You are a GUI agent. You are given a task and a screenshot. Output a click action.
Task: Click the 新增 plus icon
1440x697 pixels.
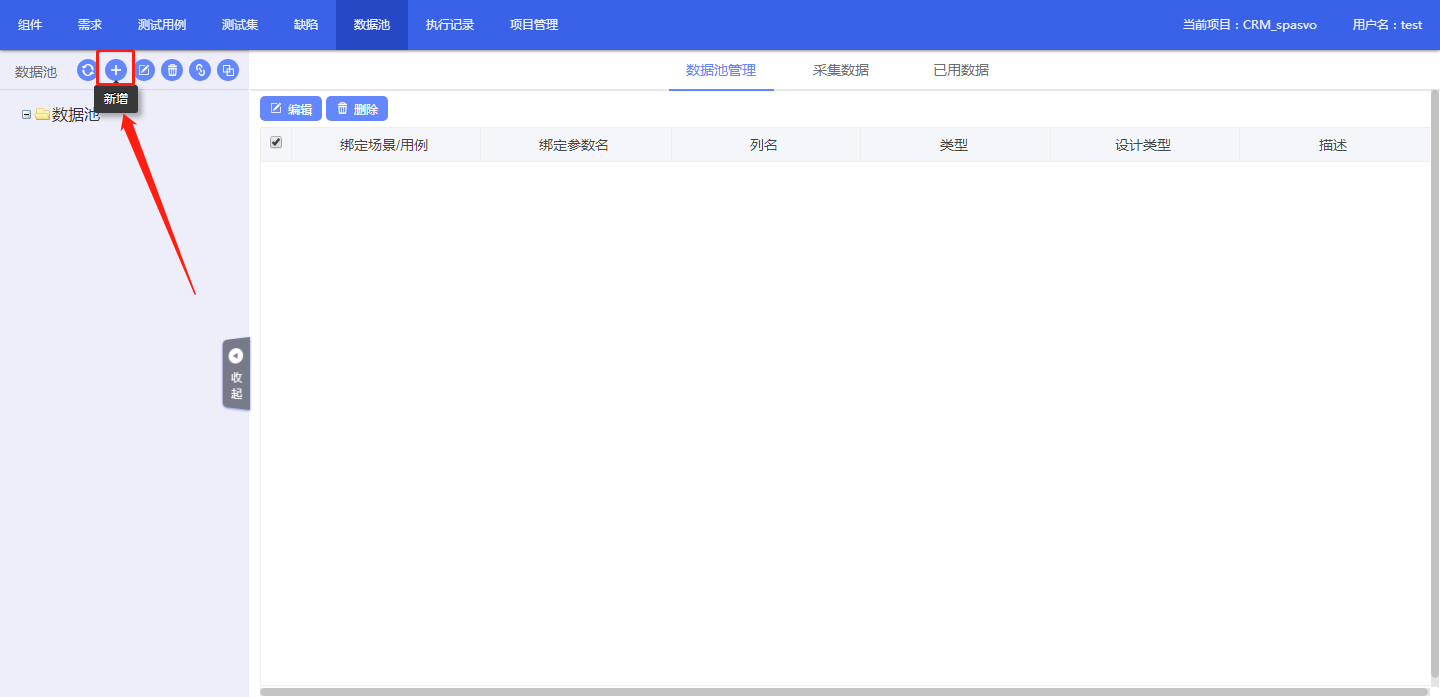pos(116,70)
